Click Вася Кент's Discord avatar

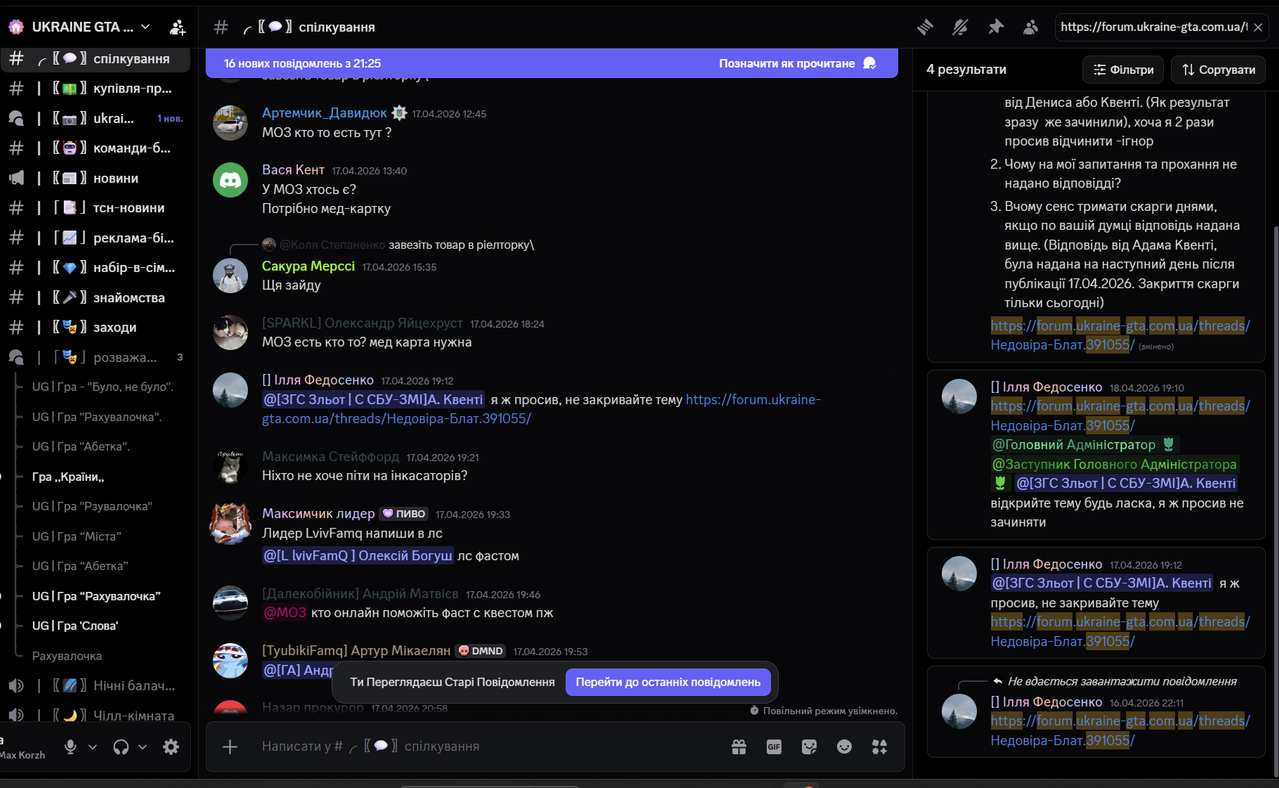pos(231,180)
